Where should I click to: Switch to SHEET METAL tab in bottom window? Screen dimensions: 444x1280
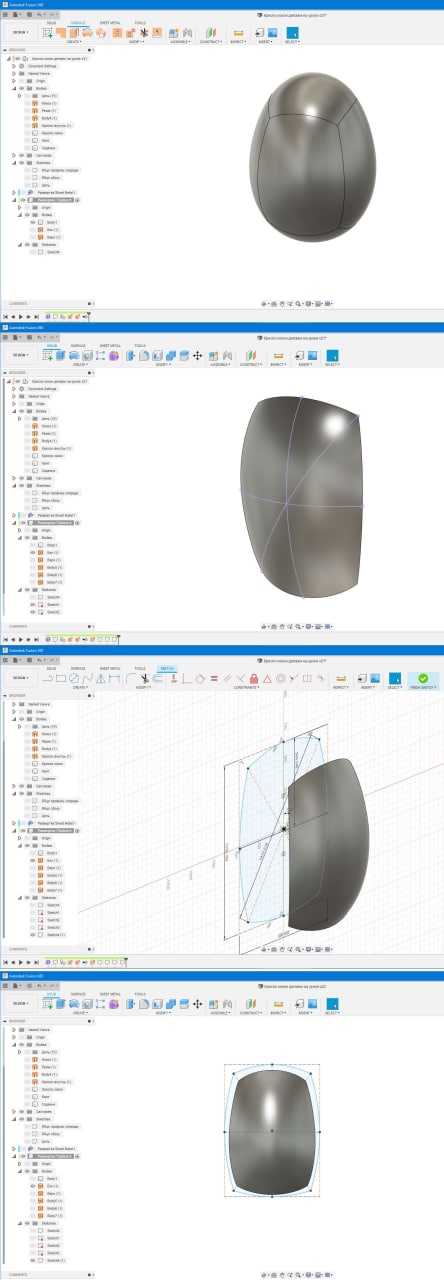(x=110, y=992)
